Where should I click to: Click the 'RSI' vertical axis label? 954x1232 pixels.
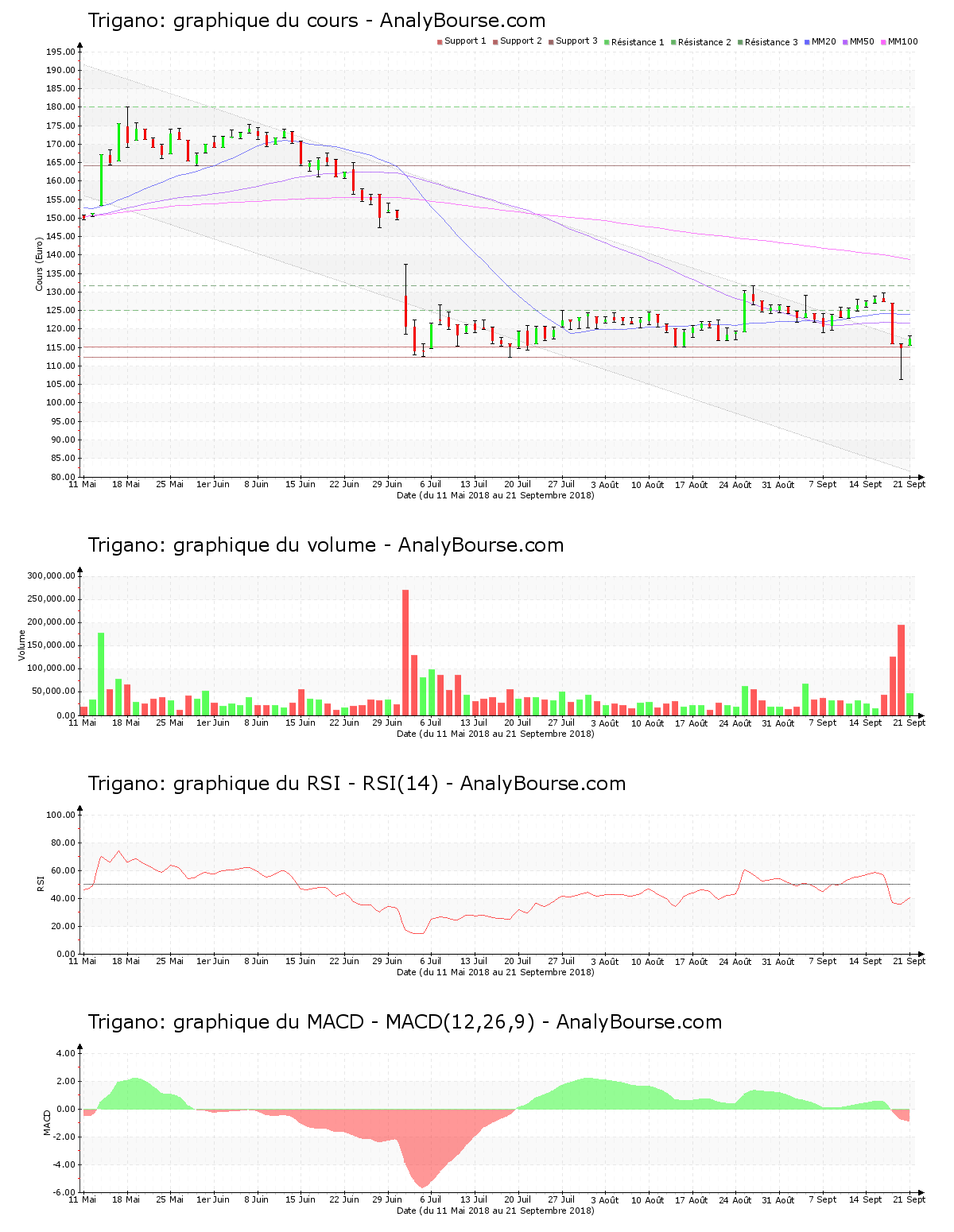click(x=41, y=884)
